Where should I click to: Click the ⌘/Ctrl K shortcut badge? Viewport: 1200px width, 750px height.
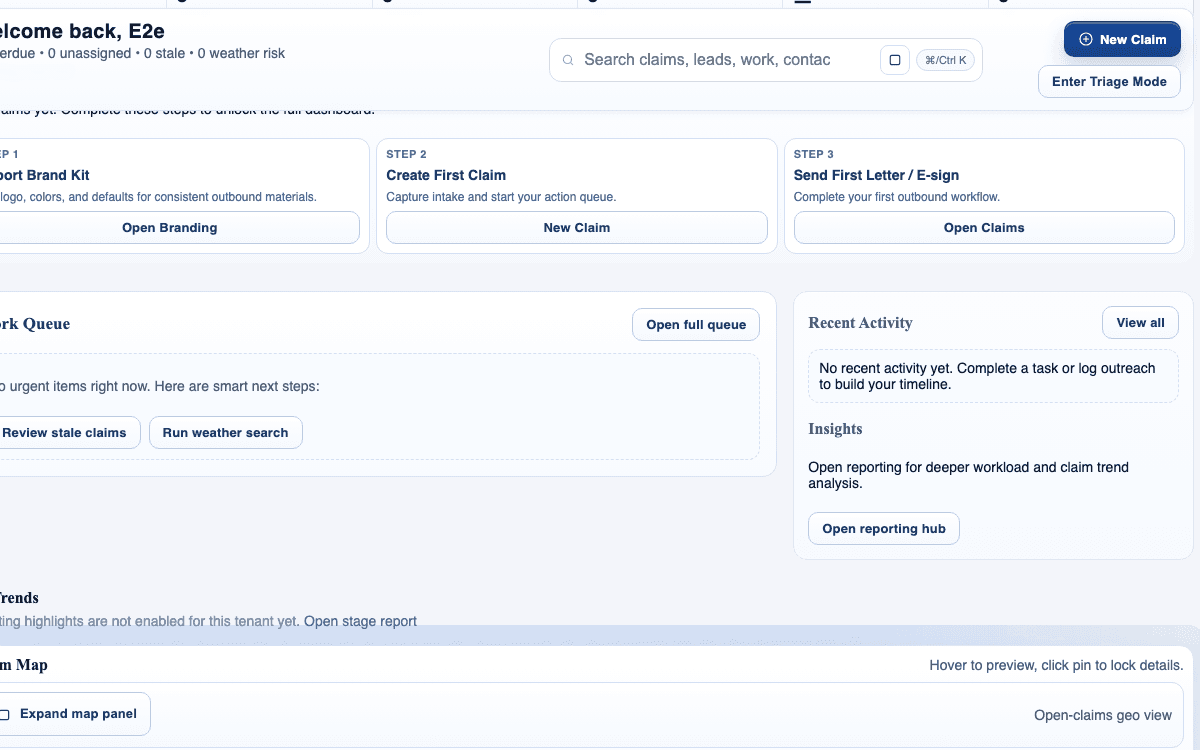click(x=945, y=59)
